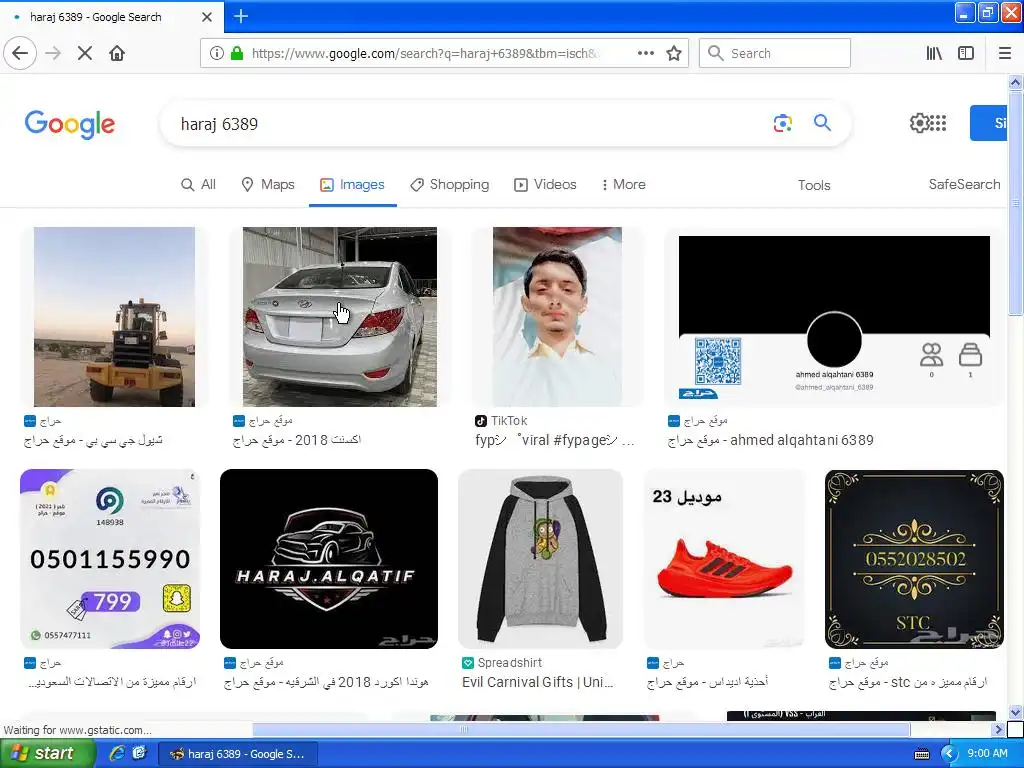Image resolution: width=1024 pixels, height=768 pixels.
Task: Open the Library bookmarks and history icon
Action: [934, 53]
